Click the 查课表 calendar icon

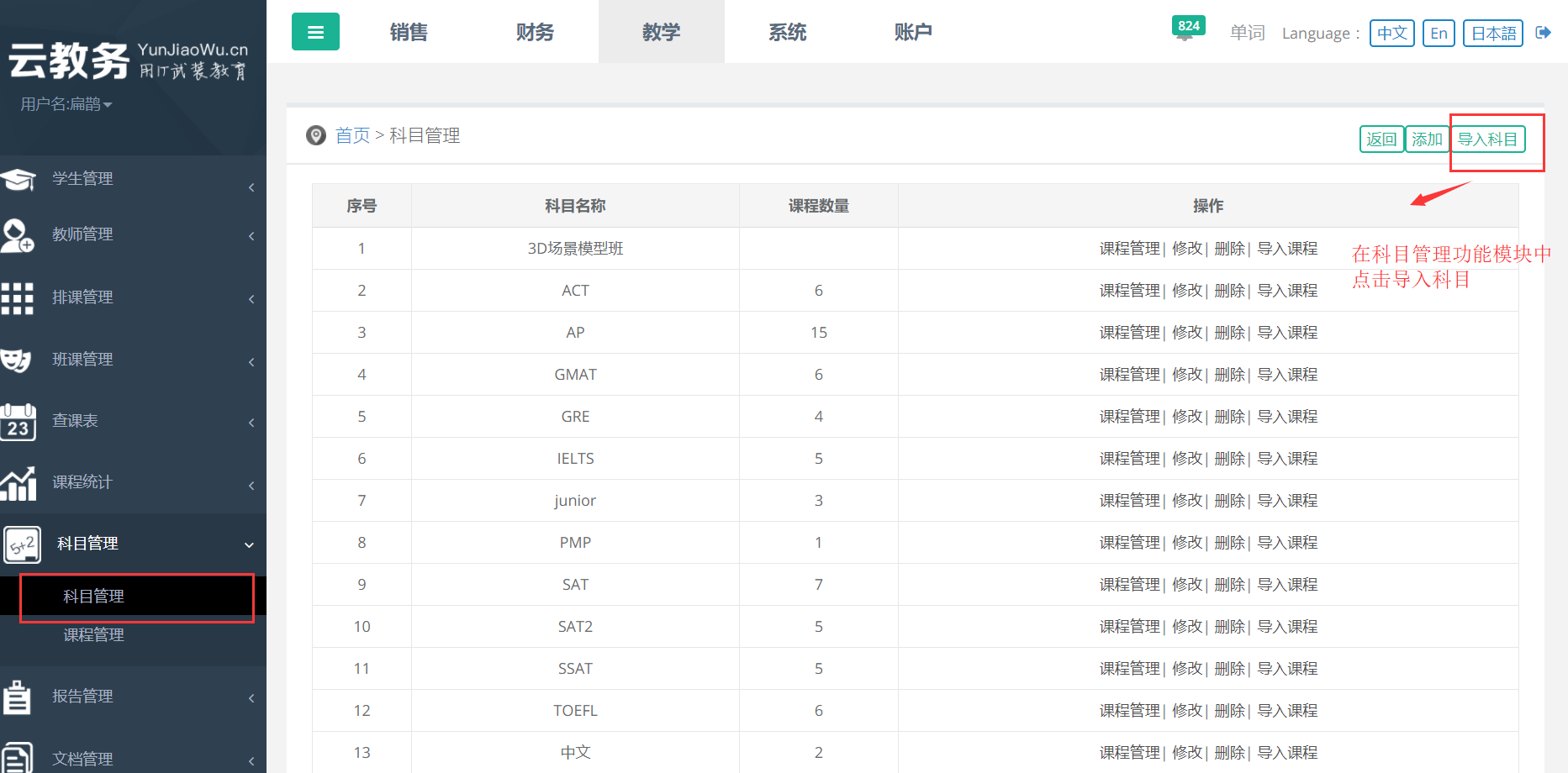point(18,422)
